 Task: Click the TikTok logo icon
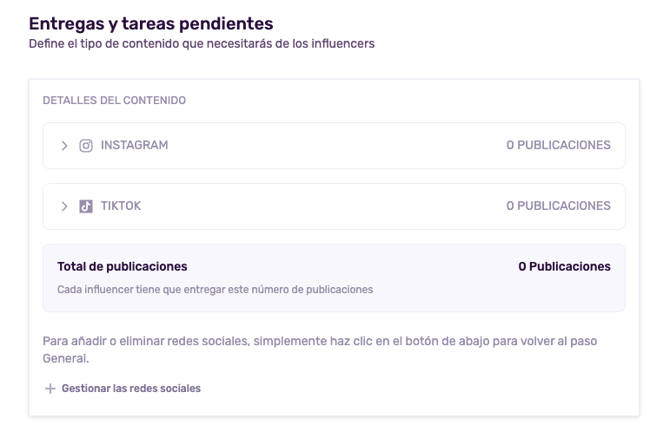pyautogui.click(x=85, y=206)
